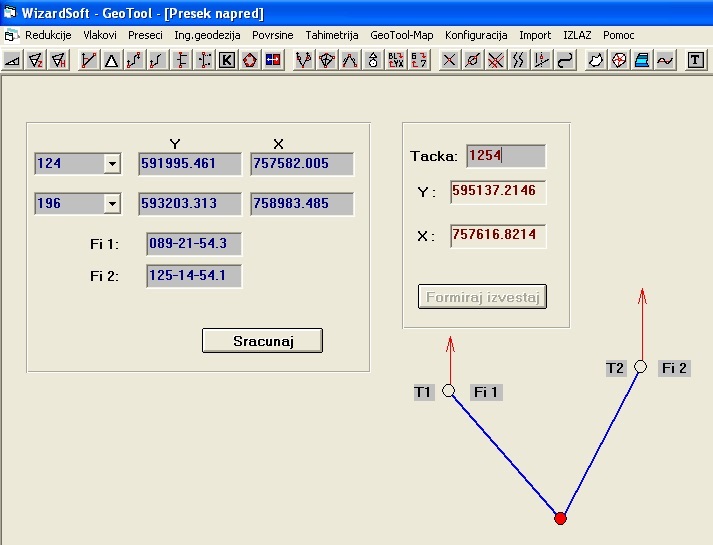Click the blue stacked layers toolbar icon
This screenshot has width=713, height=545.
click(643, 60)
